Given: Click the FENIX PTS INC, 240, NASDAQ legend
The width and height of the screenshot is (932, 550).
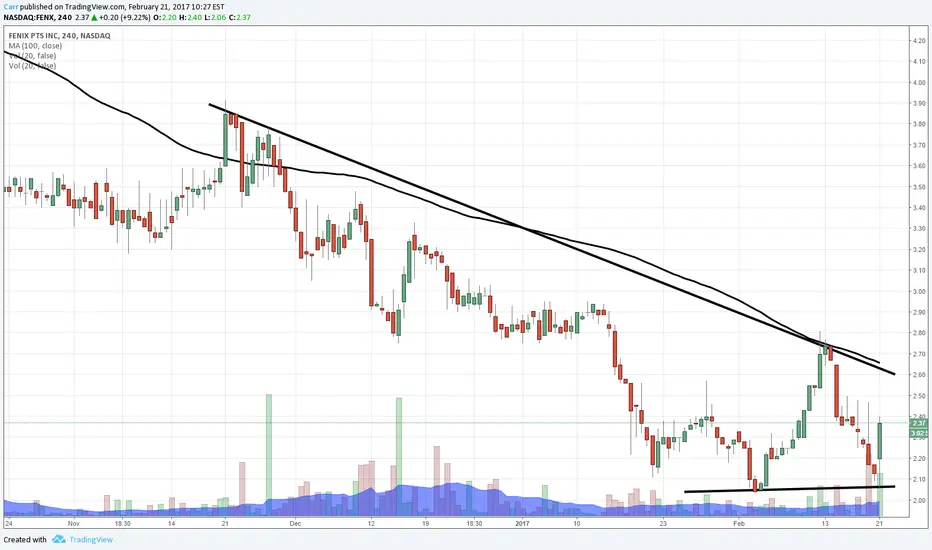Looking at the screenshot, I should [x=59, y=36].
